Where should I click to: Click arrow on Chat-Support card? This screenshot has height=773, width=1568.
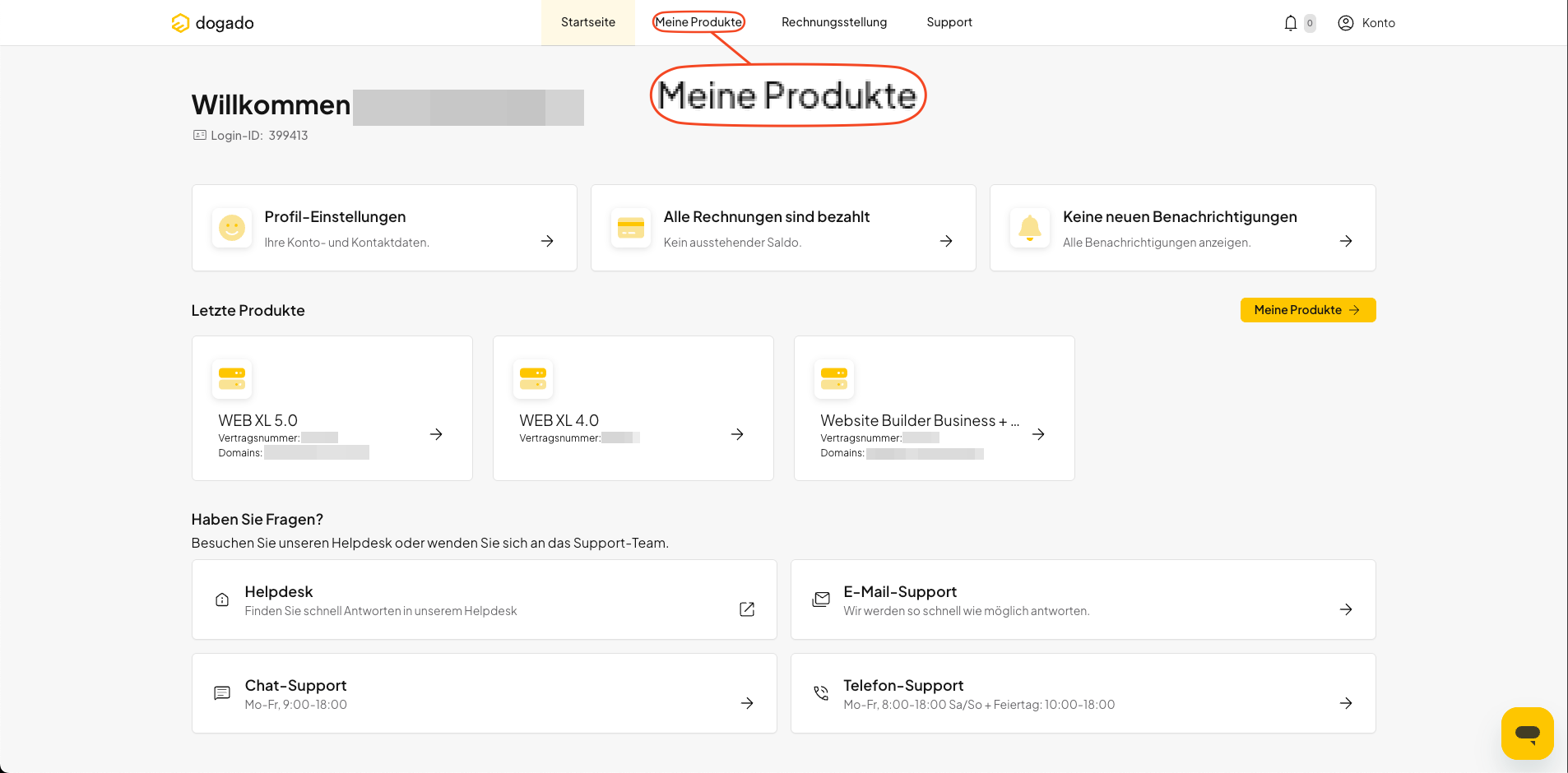[x=747, y=703]
